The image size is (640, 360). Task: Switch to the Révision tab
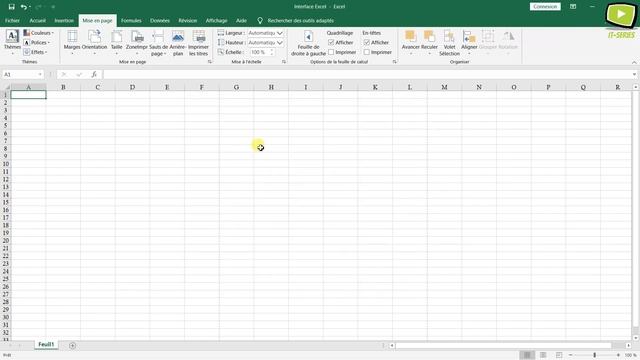point(188,20)
